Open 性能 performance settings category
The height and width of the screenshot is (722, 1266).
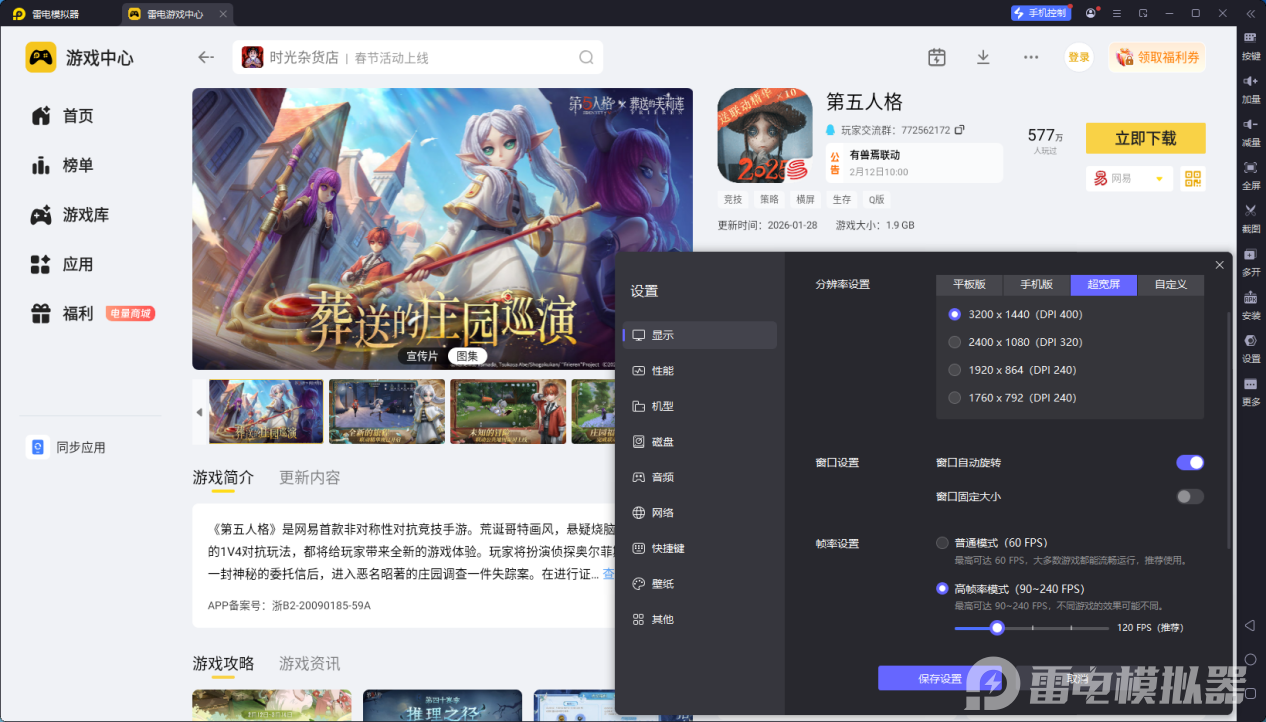[x=699, y=371]
